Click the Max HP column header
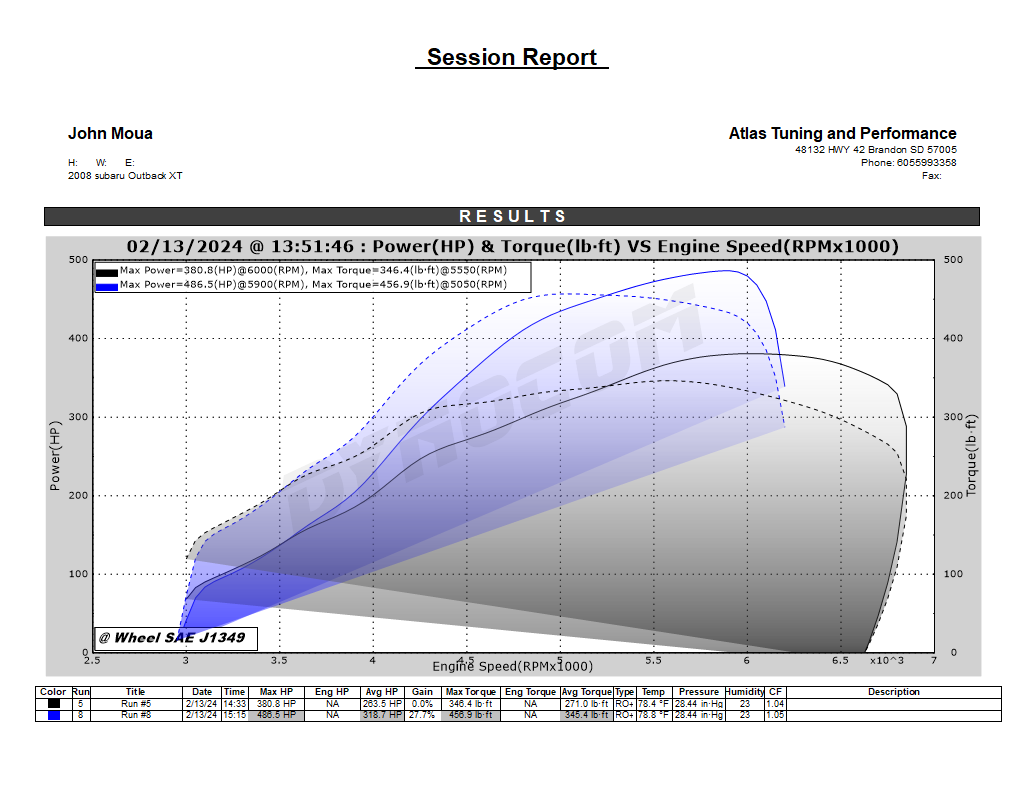Image resolution: width=1023 pixels, height=786 pixels. (x=276, y=692)
